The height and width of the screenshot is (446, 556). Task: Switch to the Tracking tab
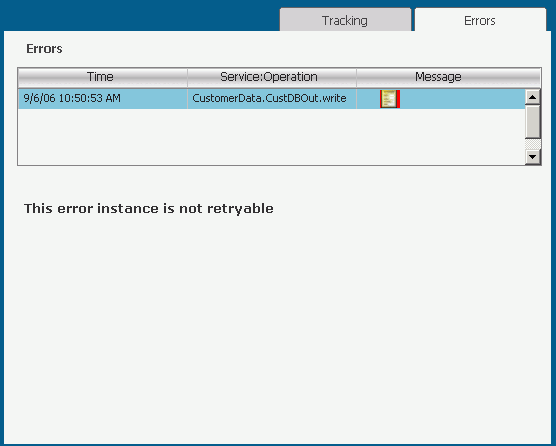pyautogui.click(x=345, y=20)
